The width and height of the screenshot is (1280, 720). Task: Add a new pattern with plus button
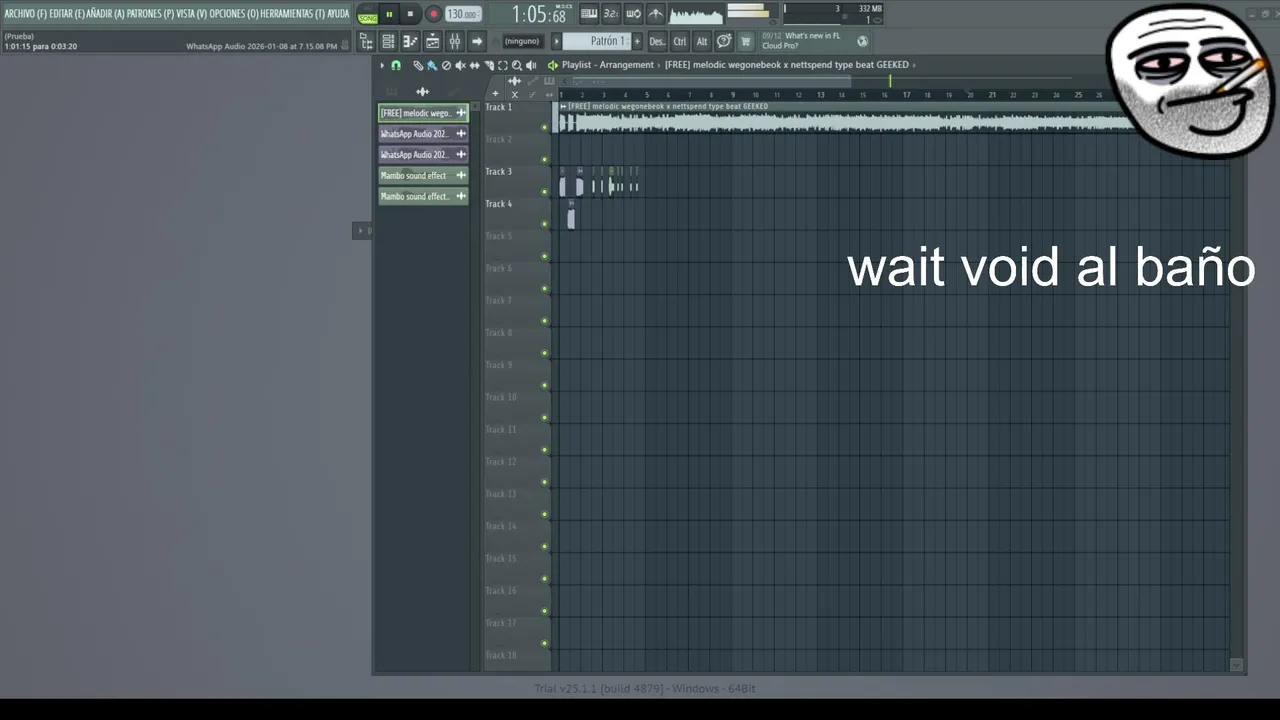coord(636,41)
